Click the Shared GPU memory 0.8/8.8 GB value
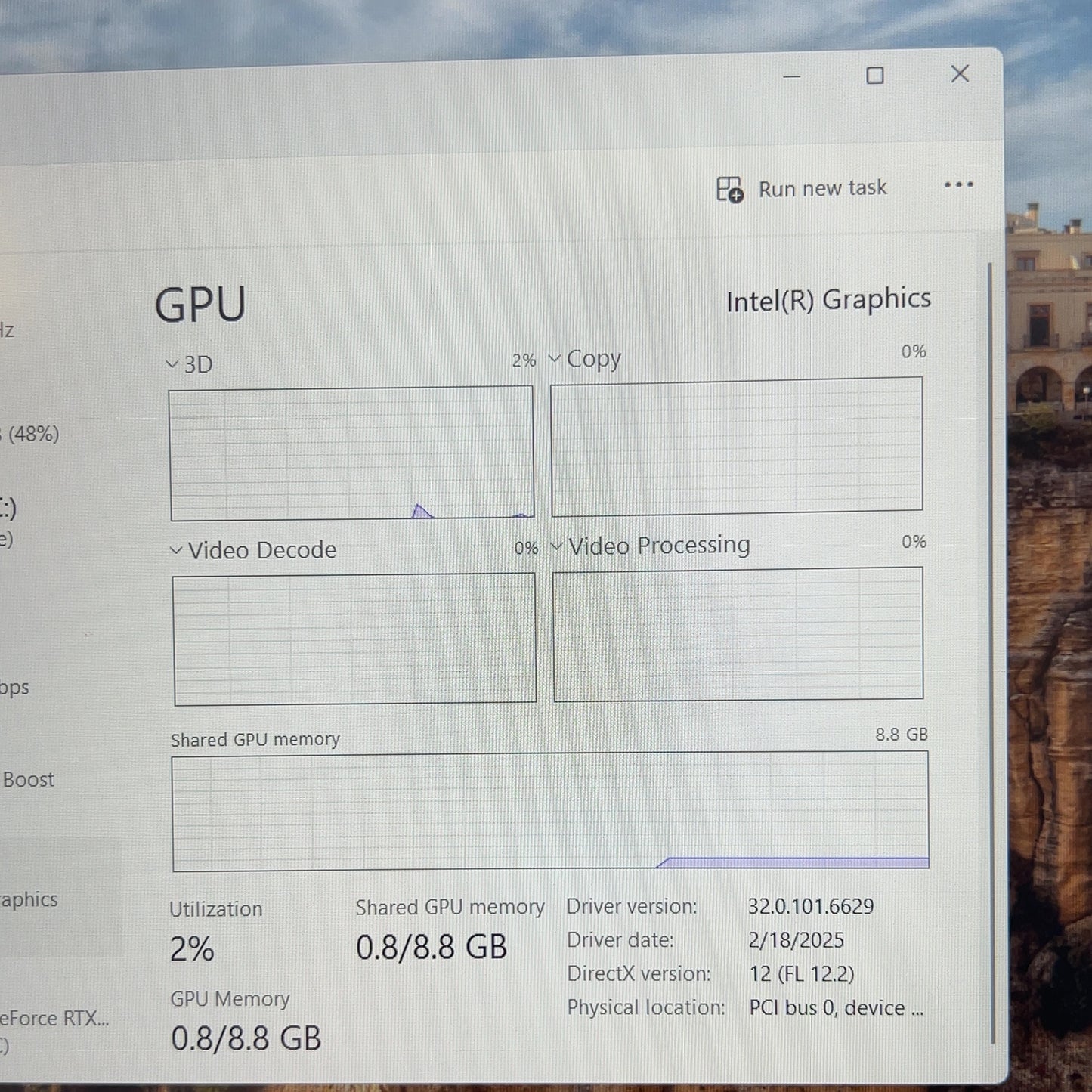 pyautogui.click(x=432, y=947)
